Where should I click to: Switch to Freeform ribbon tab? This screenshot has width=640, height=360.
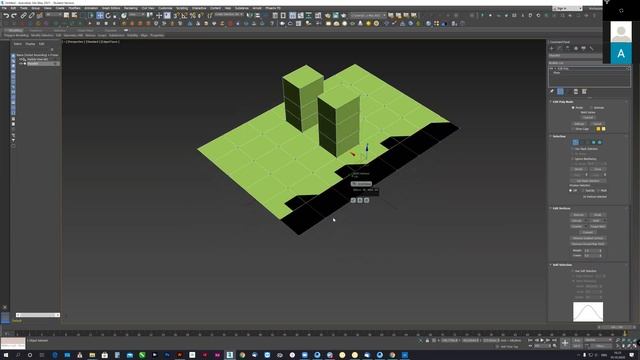tap(35, 30)
